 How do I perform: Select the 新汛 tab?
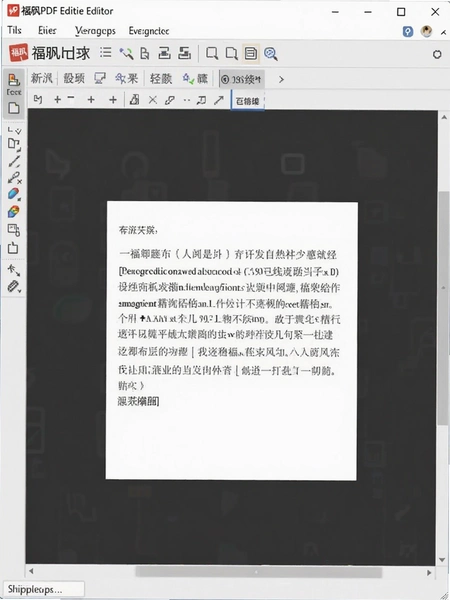click(x=41, y=78)
